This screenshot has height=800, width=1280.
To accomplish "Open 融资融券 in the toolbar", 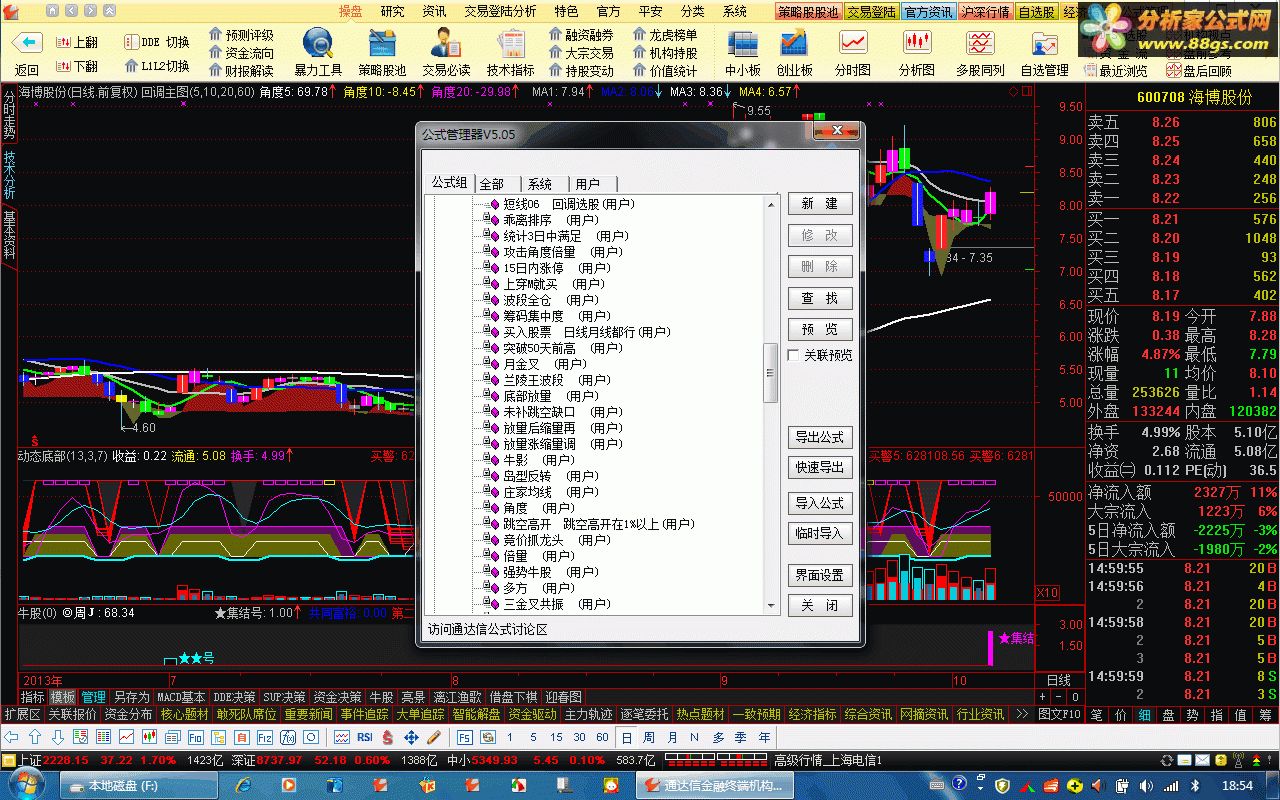I will (581, 35).
